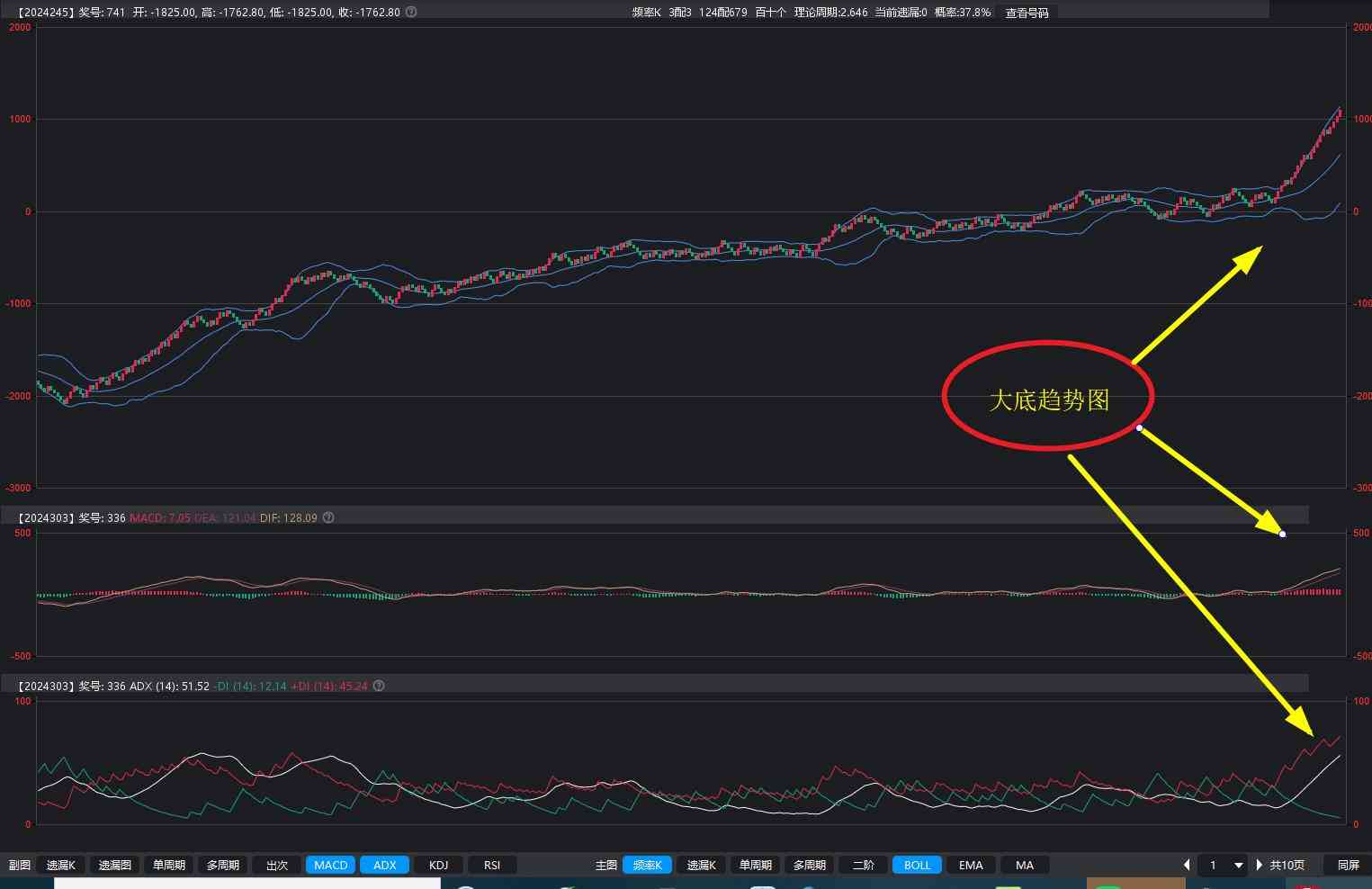Go to next page with the right arrow
Image resolution: width=1372 pixels, height=889 pixels.
click(x=1259, y=865)
